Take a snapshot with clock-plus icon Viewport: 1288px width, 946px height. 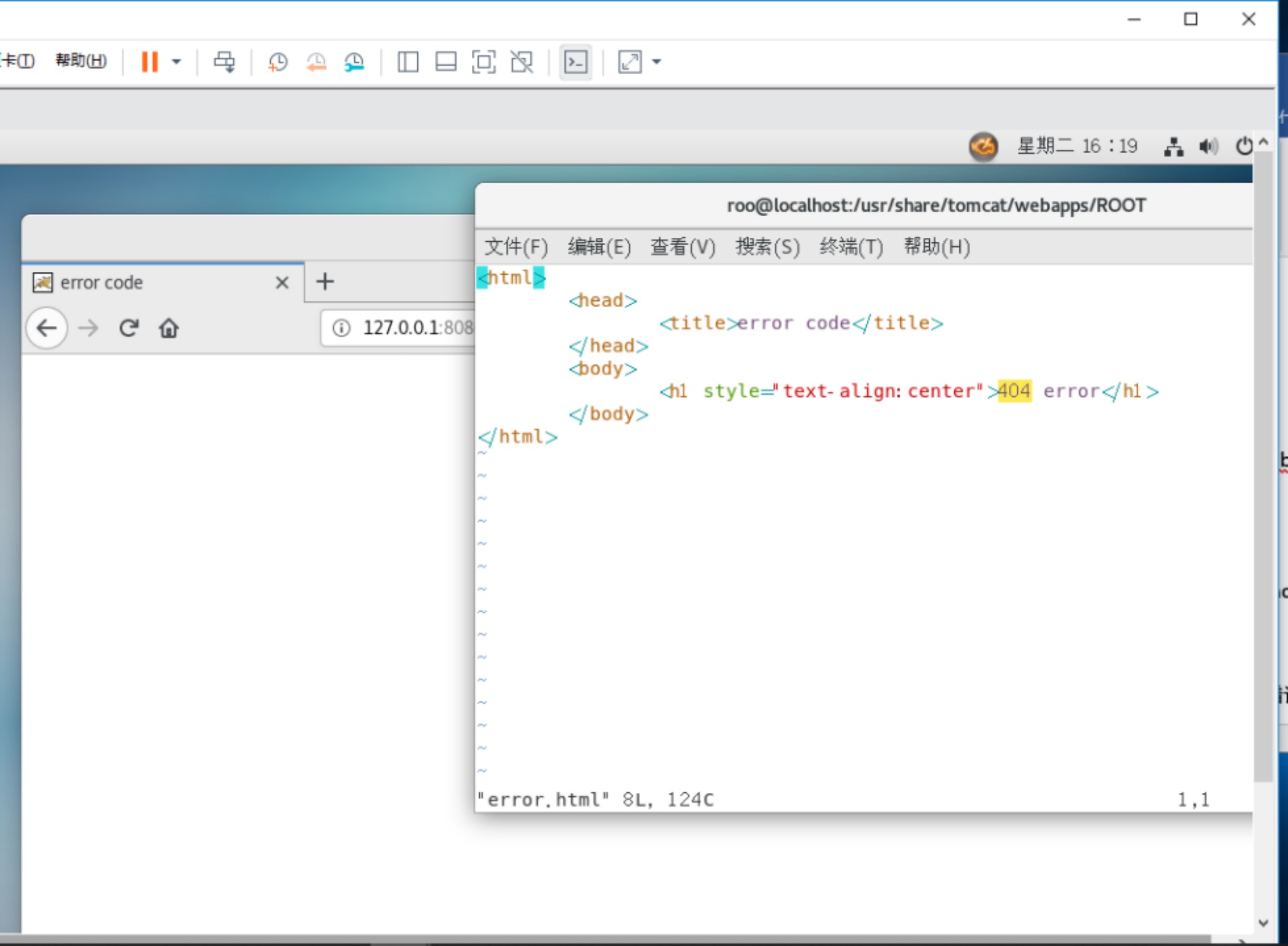point(278,62)
